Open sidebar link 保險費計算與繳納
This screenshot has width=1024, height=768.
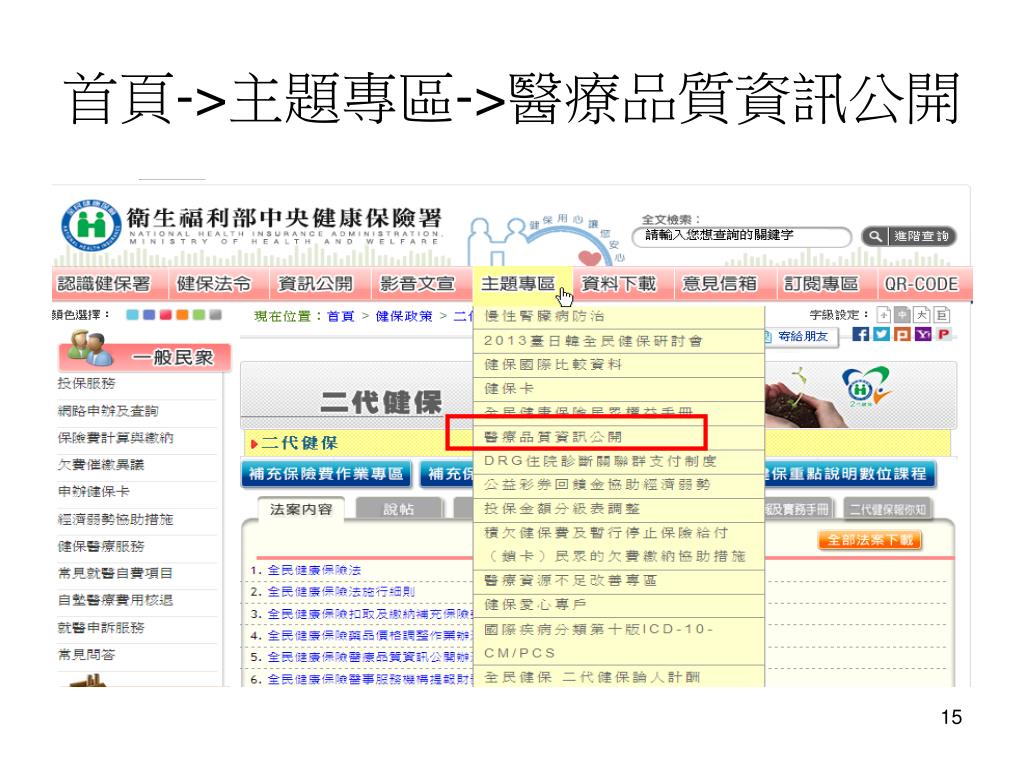point(115,438)
